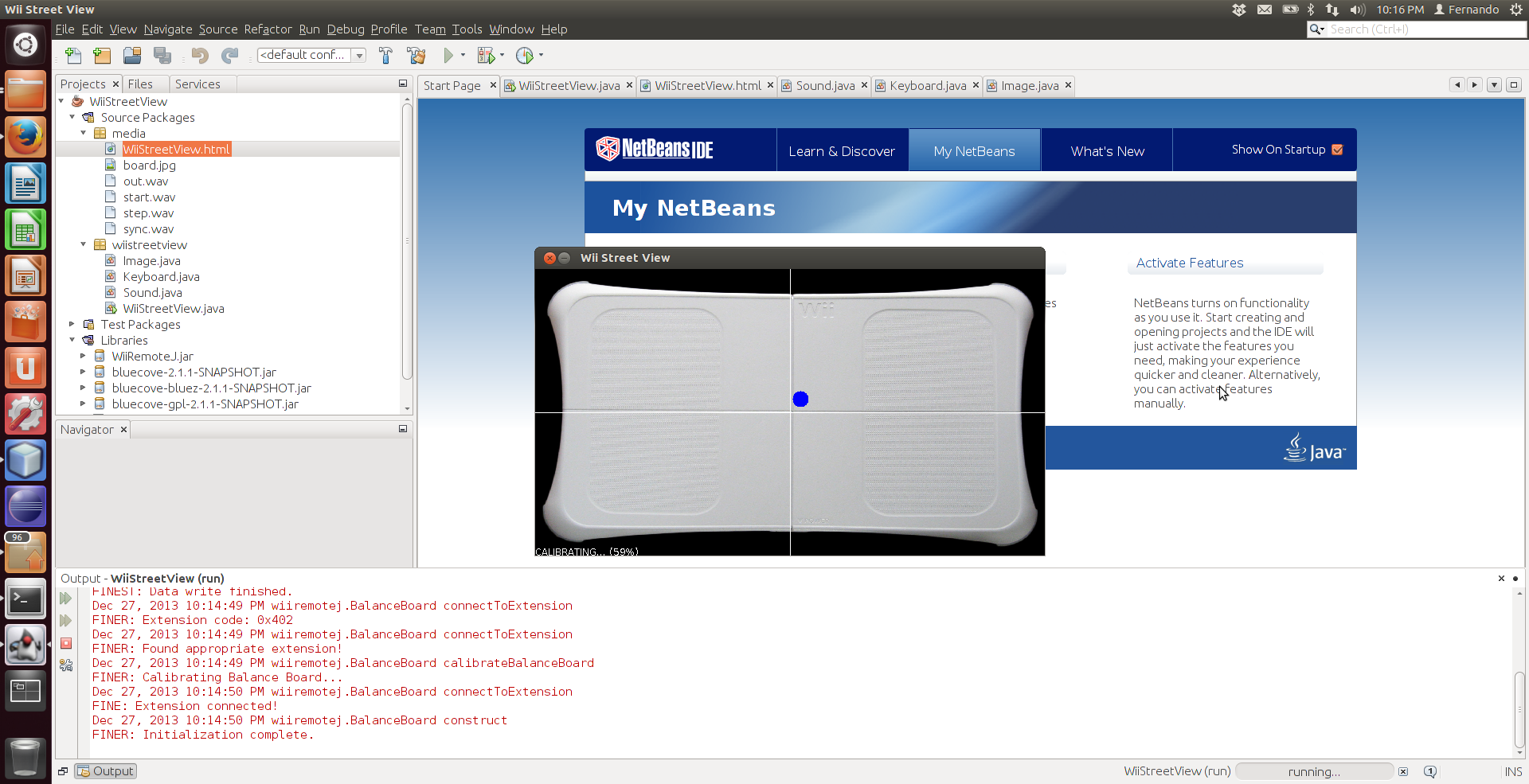
Task: Open the Terminal from the launcher
Action: point(25,599)
